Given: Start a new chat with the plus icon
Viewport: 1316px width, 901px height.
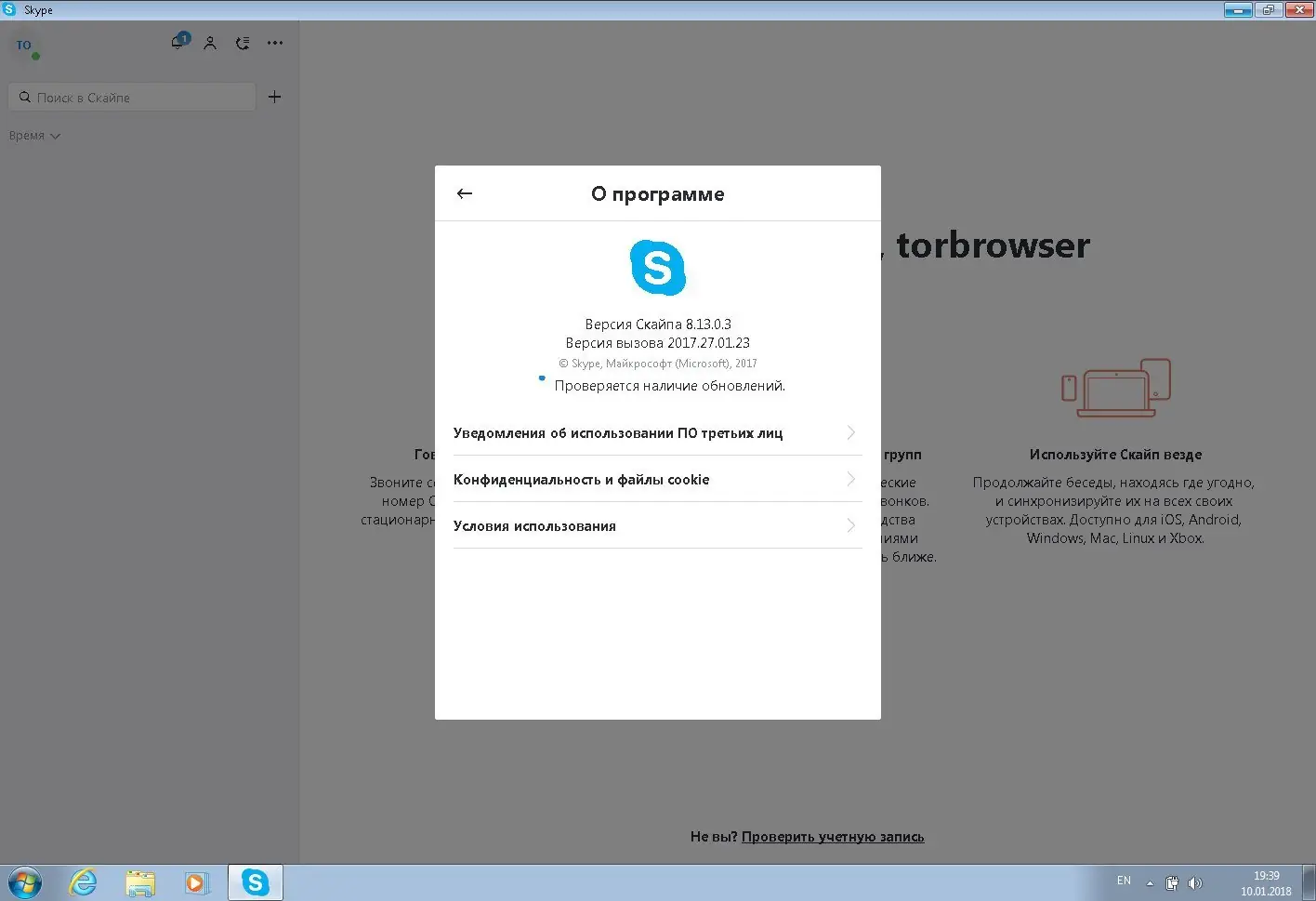Looking at the screenshot, I should tap(274, 96).
